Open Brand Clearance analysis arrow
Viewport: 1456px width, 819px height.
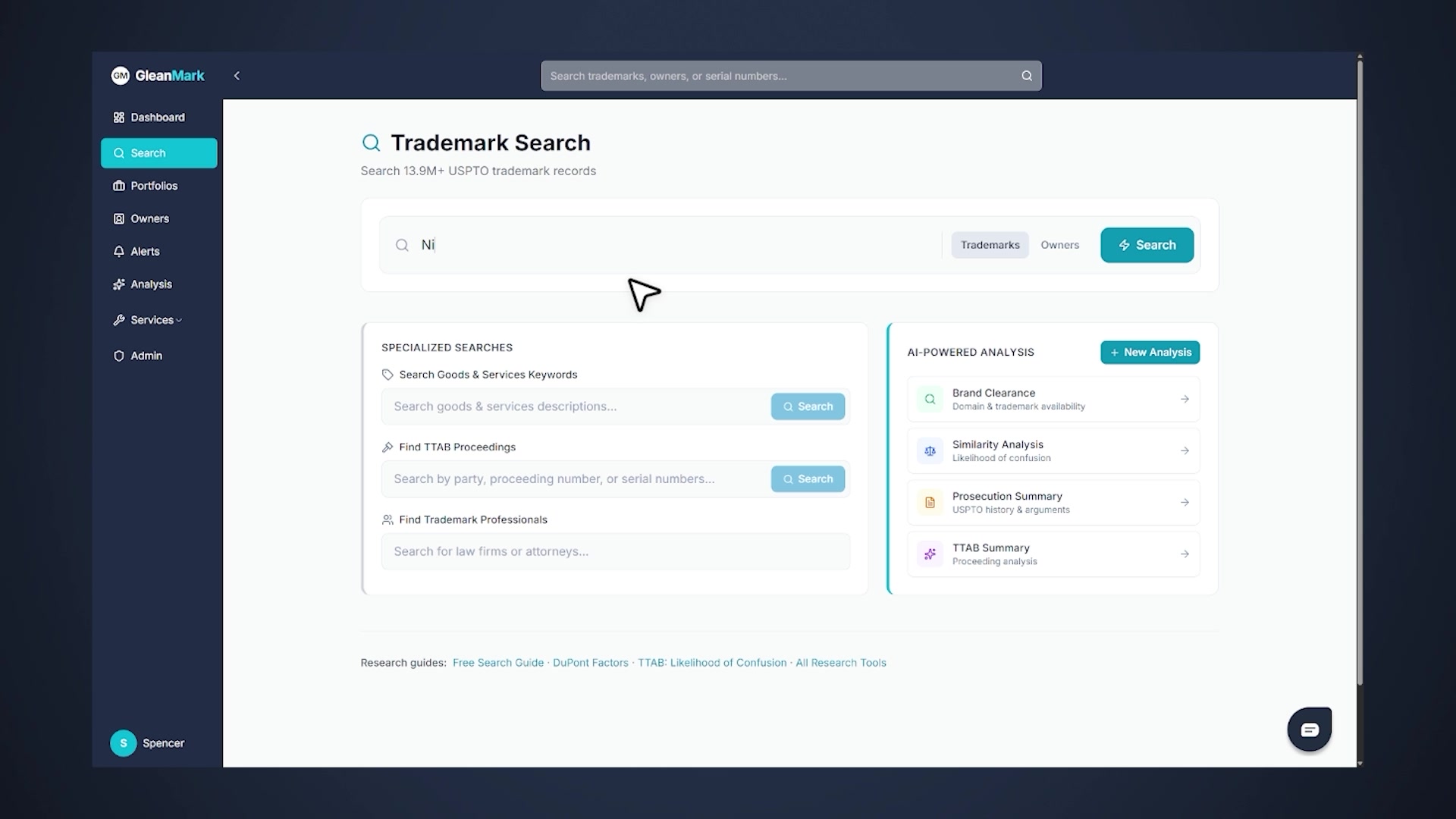pyautogui.click(x=1184, y=399)
